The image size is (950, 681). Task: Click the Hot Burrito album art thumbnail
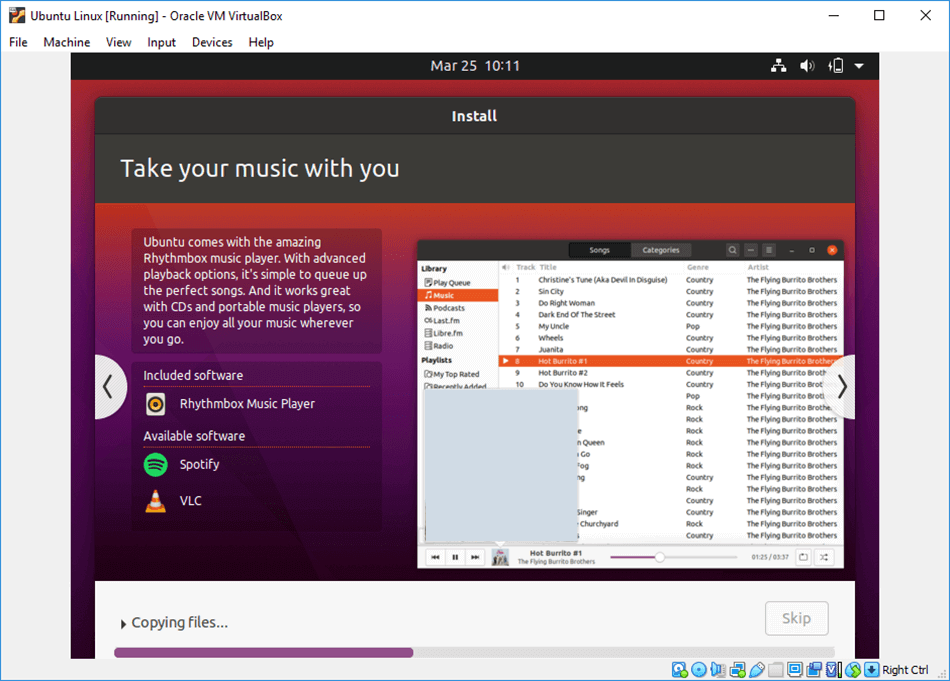500,557
